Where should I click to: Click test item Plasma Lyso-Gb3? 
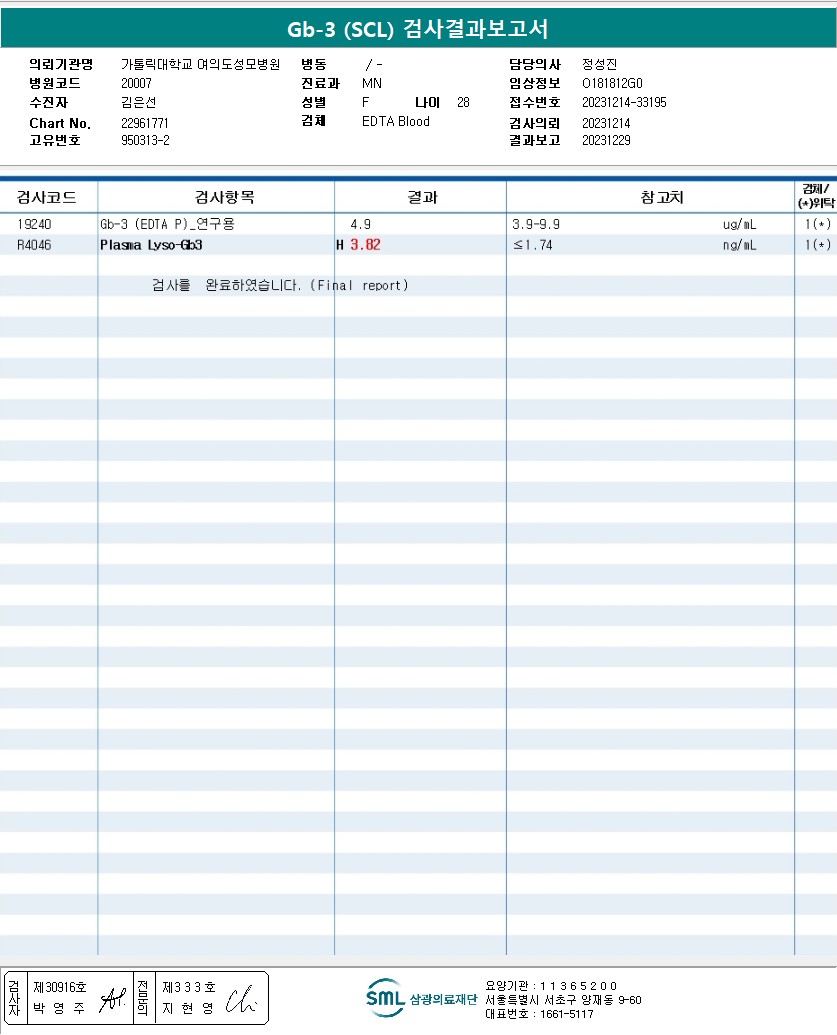tap(151, 245)
